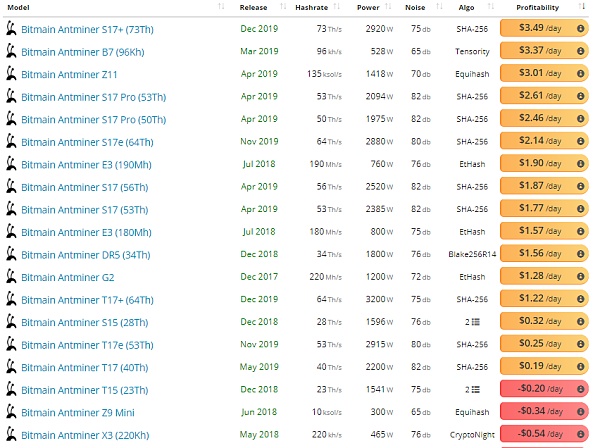Open the Bitmain Antminer E3 (190Mh) link

point(86,165)
